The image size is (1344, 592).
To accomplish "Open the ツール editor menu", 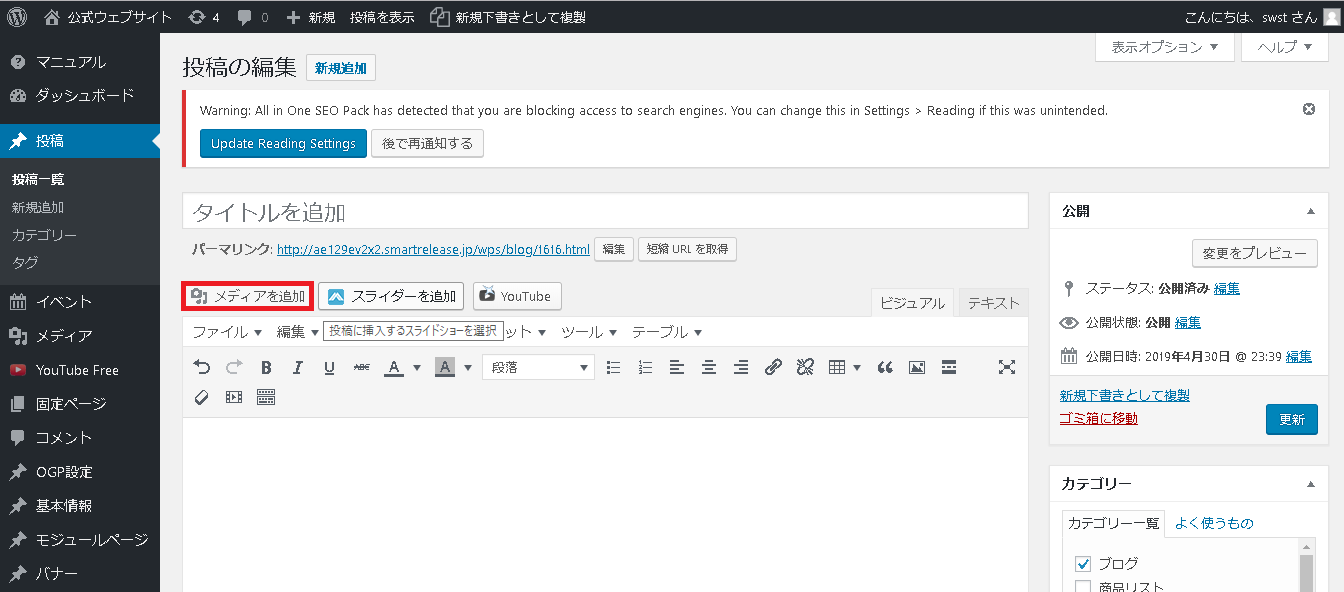I will [588, 332].
